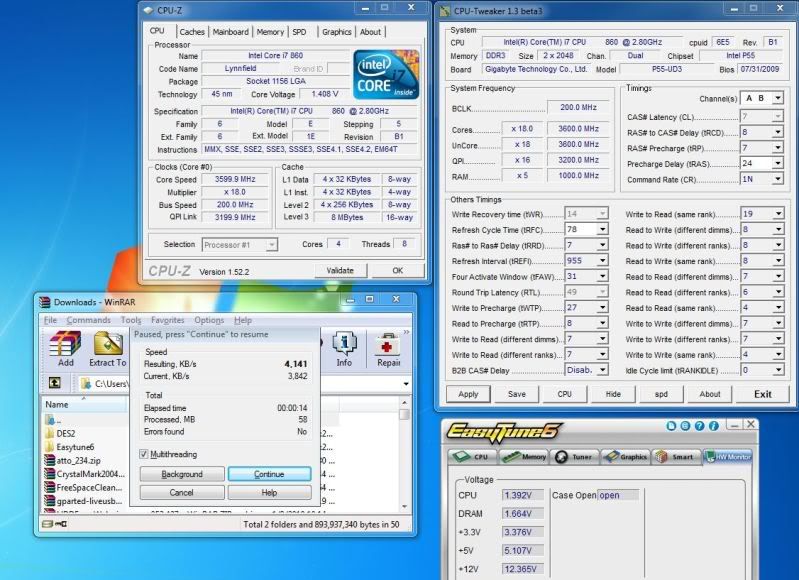This screenshot has width=799, height=580.
Task: Expand the WinRAR toolbar overflow chevron
Action: [x=406, y=332]
